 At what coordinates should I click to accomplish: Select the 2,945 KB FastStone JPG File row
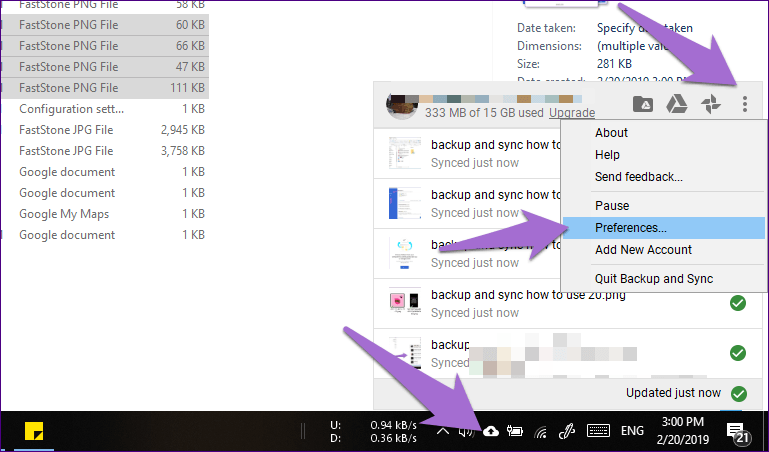[105, 130]
